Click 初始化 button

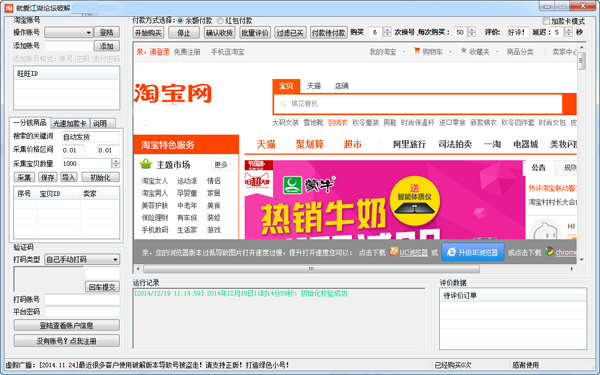pyautogui.click(x=100, y=177)
